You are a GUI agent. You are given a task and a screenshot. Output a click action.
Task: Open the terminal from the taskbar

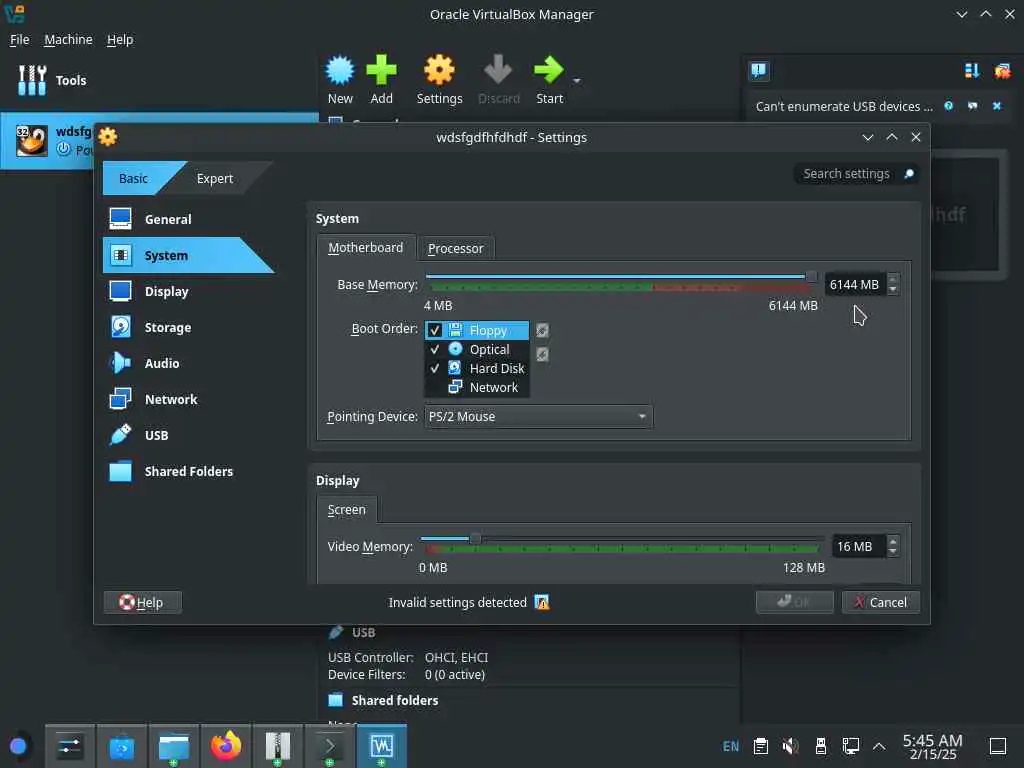329,746
